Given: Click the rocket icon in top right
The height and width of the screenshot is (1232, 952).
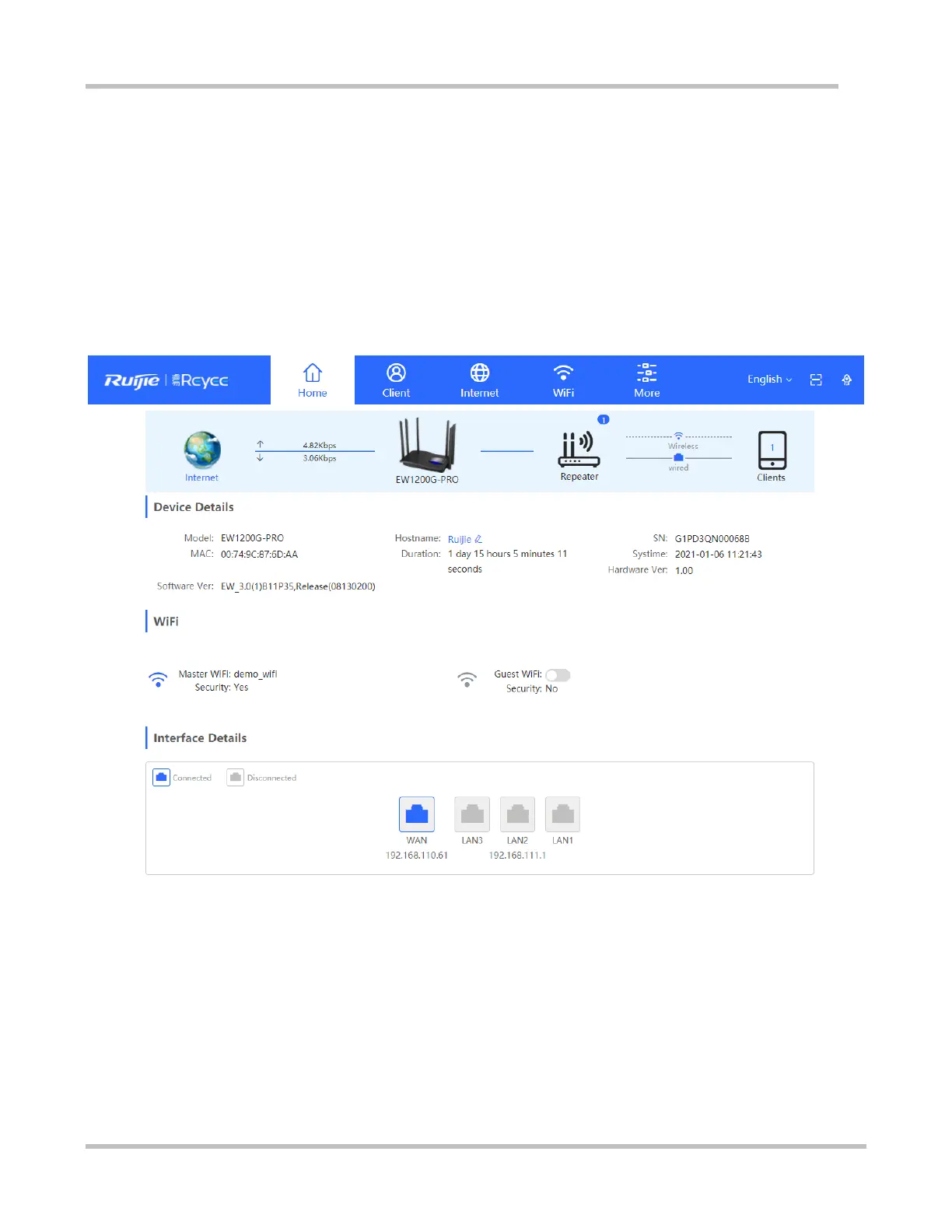Looking at the screenshot, I should (x=847, y=380).
